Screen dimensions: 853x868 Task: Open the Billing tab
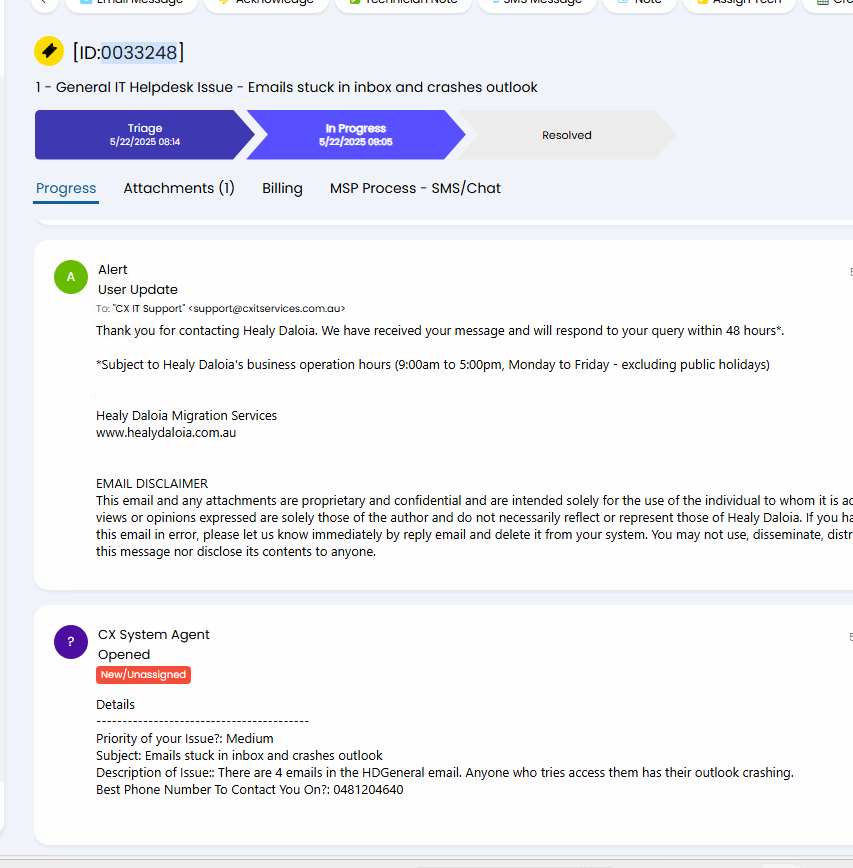point(282,188)
